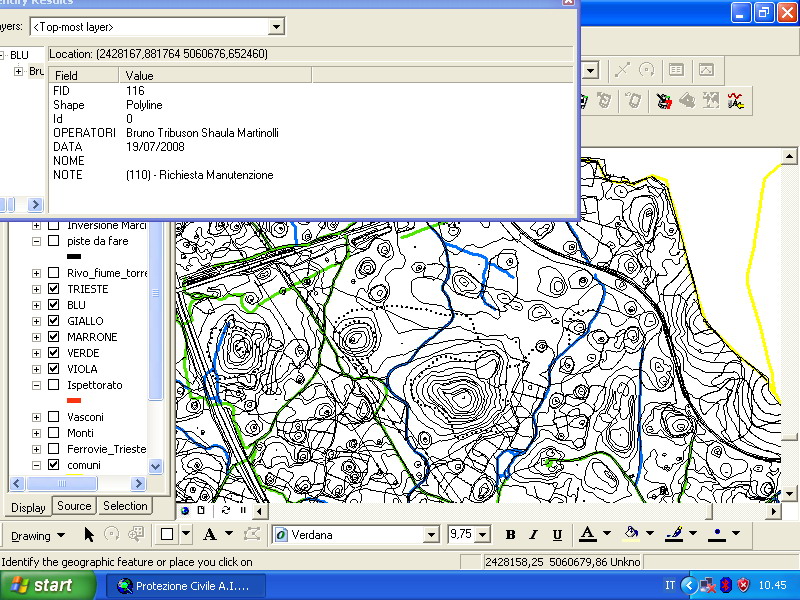800x600 pixels.
Task: Enable the Ispettorato layer checkbox
Action: (53, 385)
